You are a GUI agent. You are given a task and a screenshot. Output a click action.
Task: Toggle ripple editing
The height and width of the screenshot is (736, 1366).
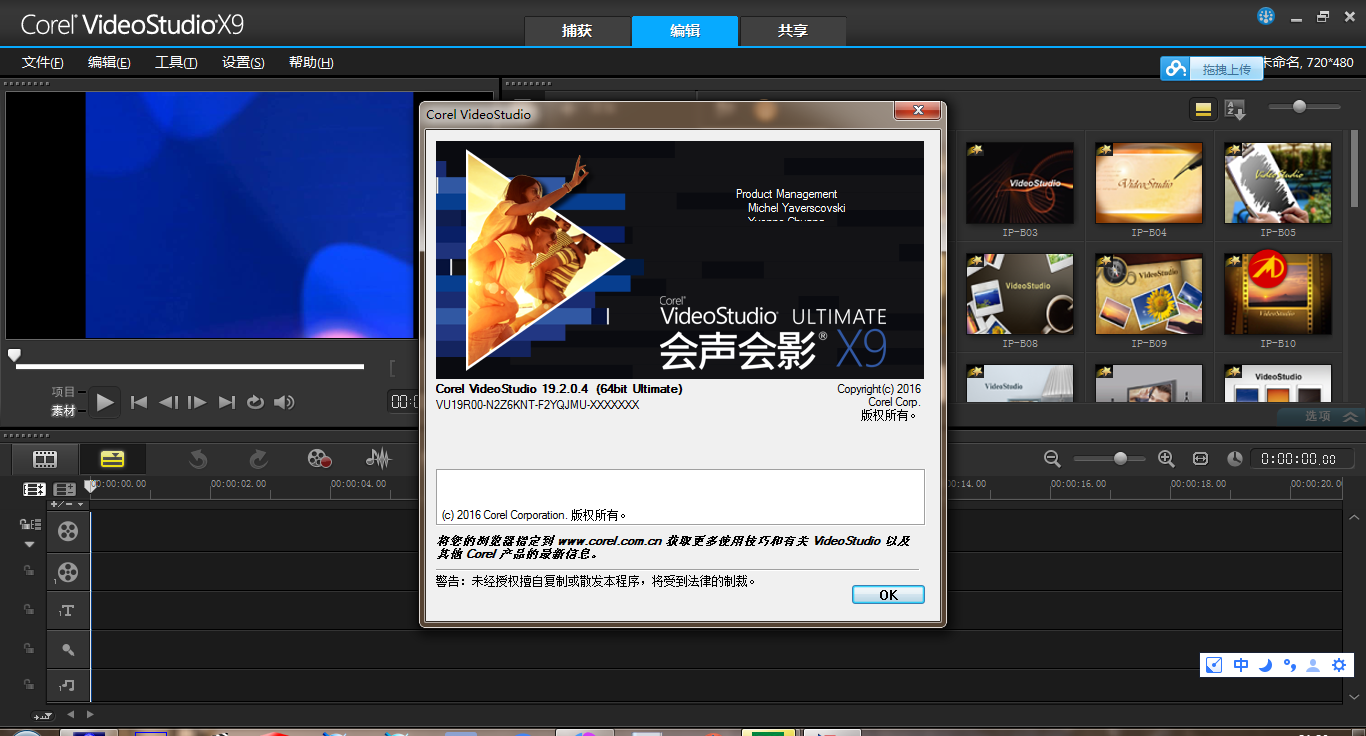30,525
